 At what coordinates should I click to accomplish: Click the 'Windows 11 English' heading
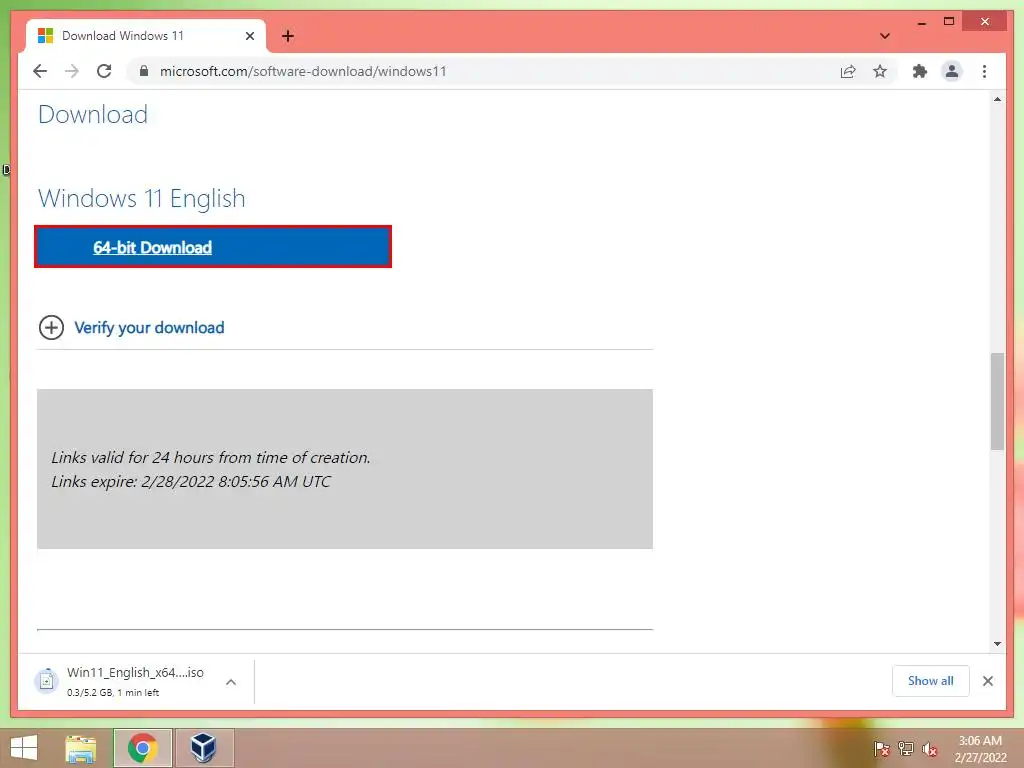pos(142,199)
